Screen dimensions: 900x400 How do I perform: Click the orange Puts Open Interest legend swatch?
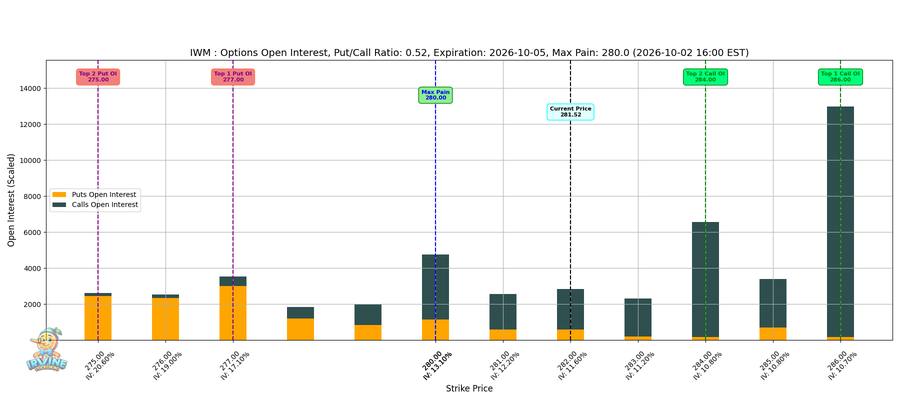click(x=60, y=195)
